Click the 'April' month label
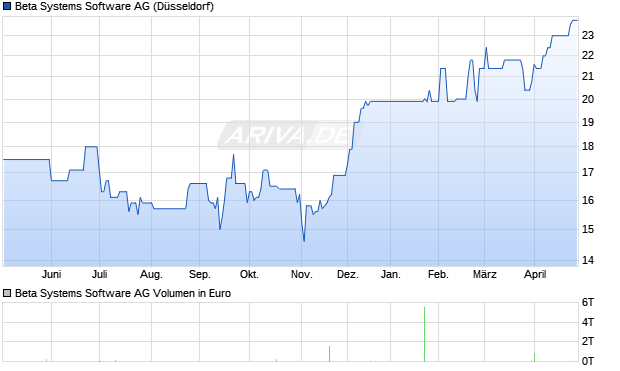The height and width of the screenshot is (371, 620). pos(535,274)
